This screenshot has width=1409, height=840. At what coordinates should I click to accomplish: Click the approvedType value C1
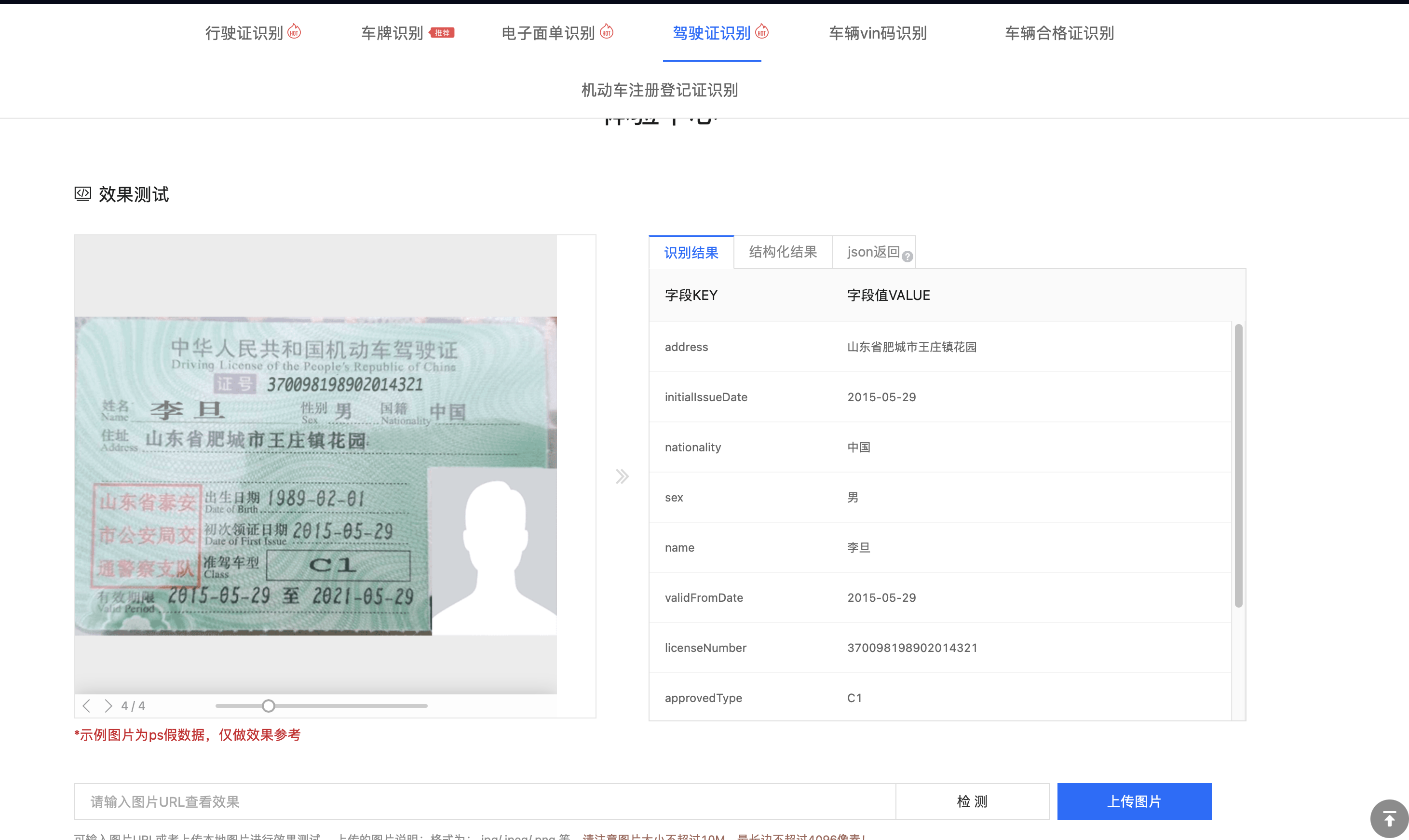click(854, 699)
